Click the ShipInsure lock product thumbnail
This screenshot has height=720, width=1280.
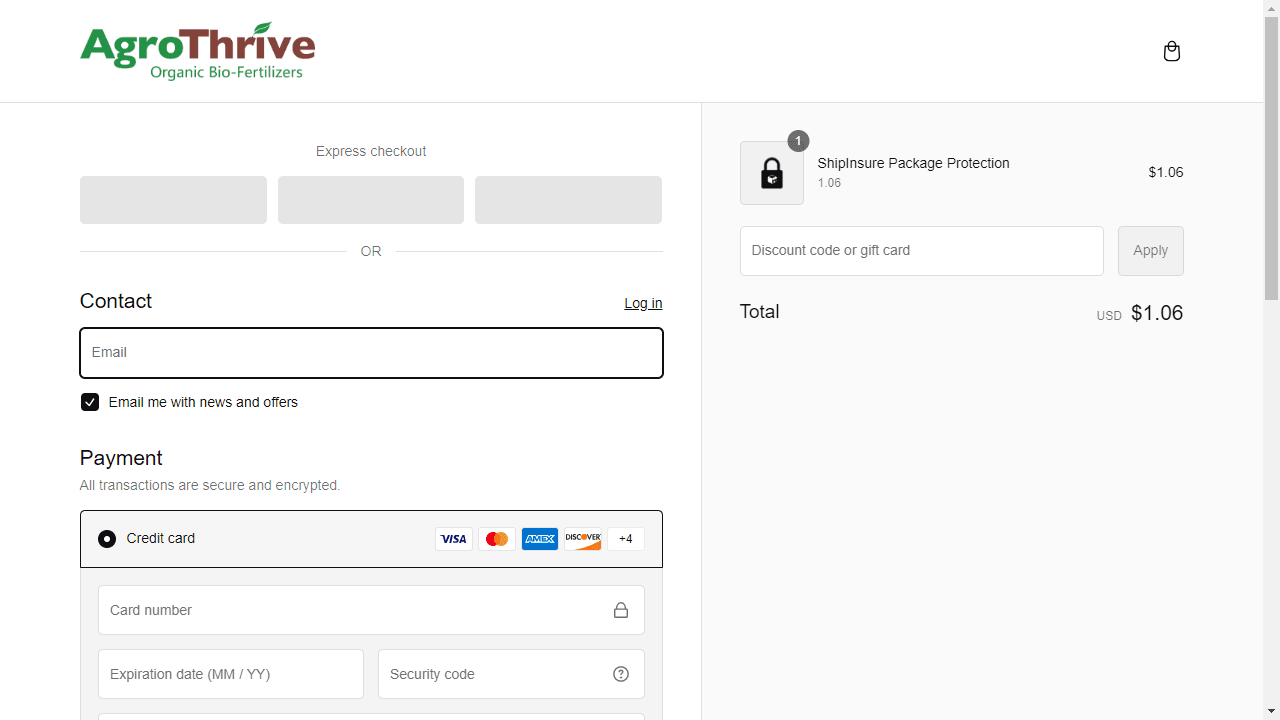click(x=772, y=173)
